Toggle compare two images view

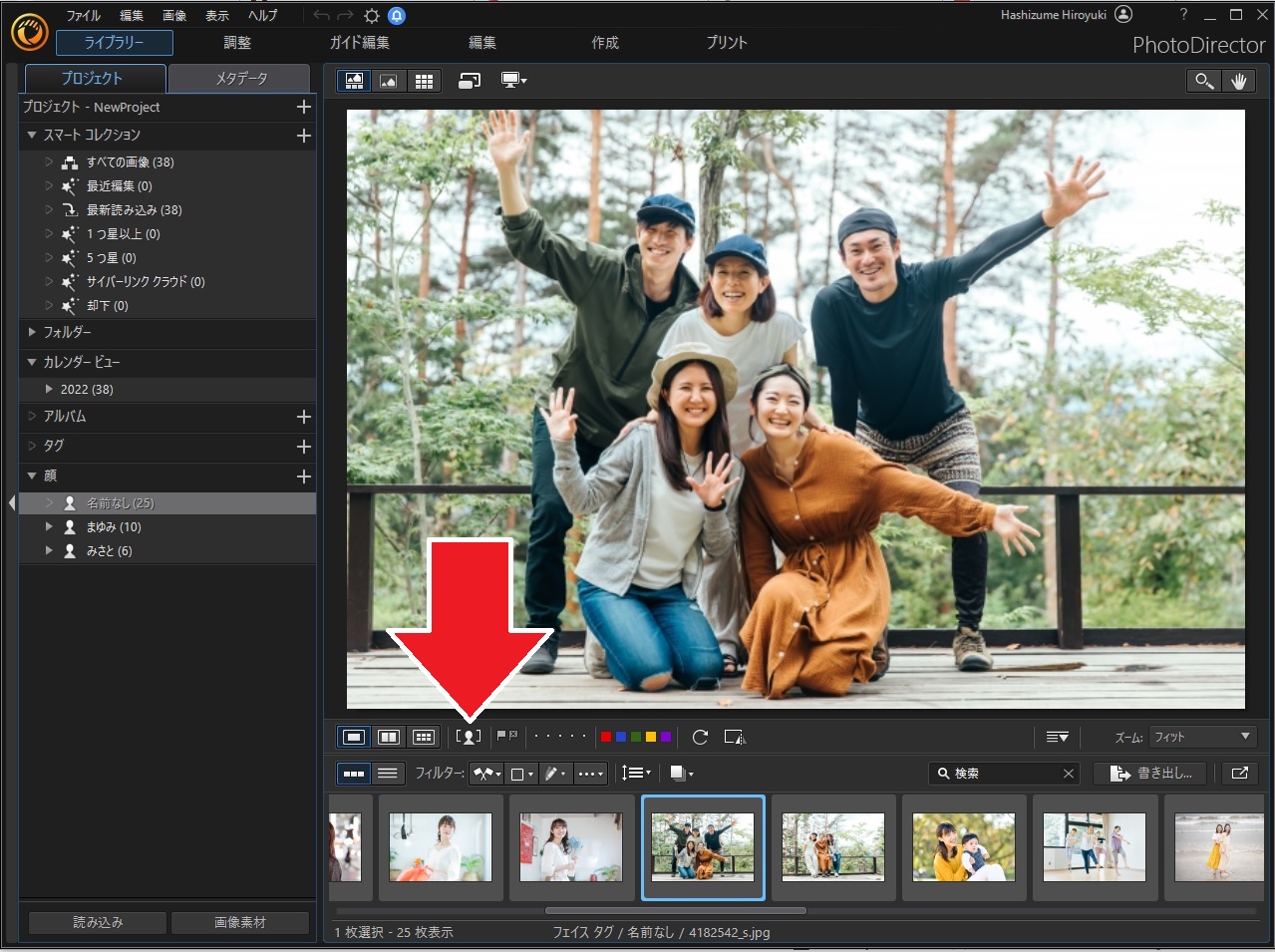point(389,737)
